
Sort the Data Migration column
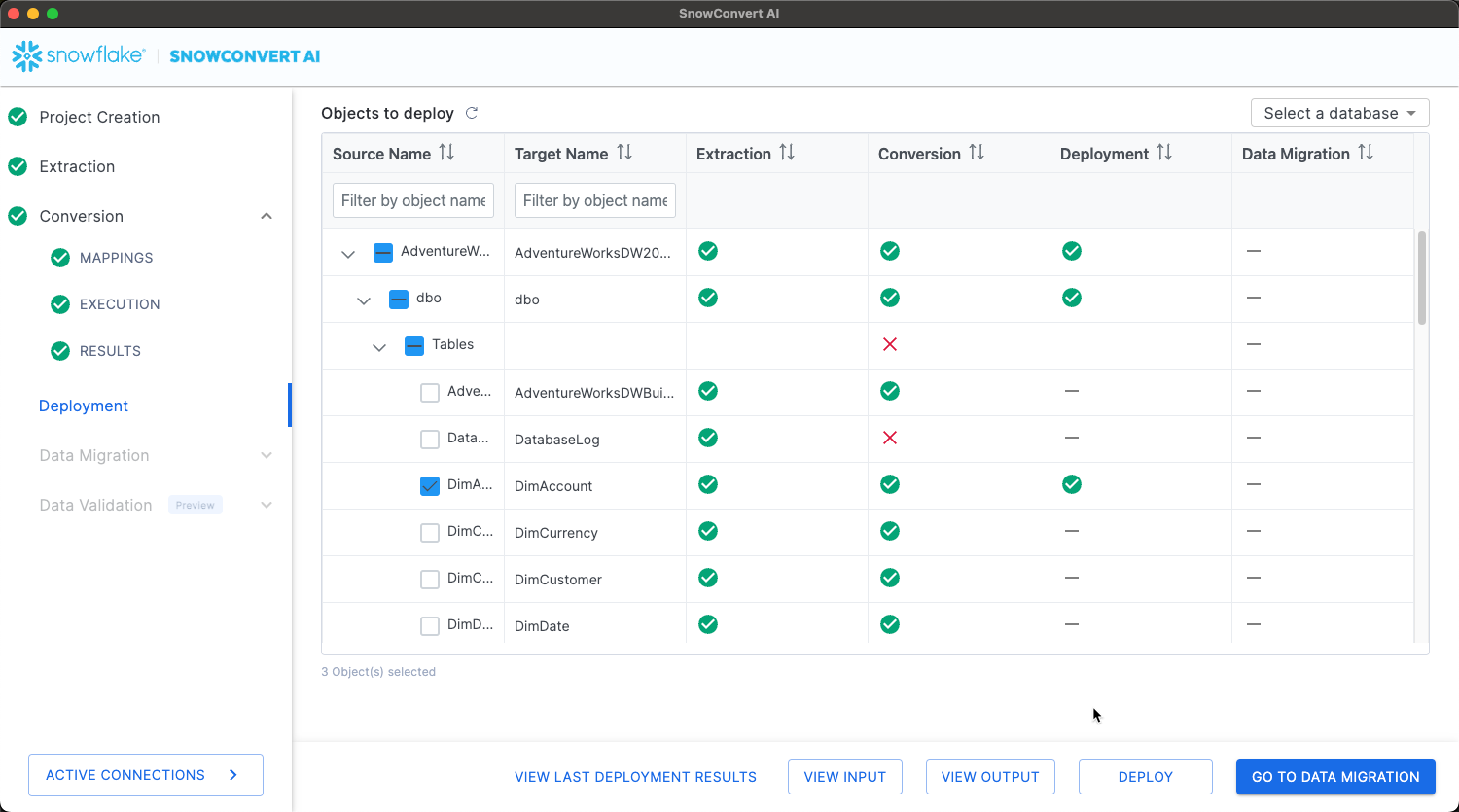tap(1366, 153)
